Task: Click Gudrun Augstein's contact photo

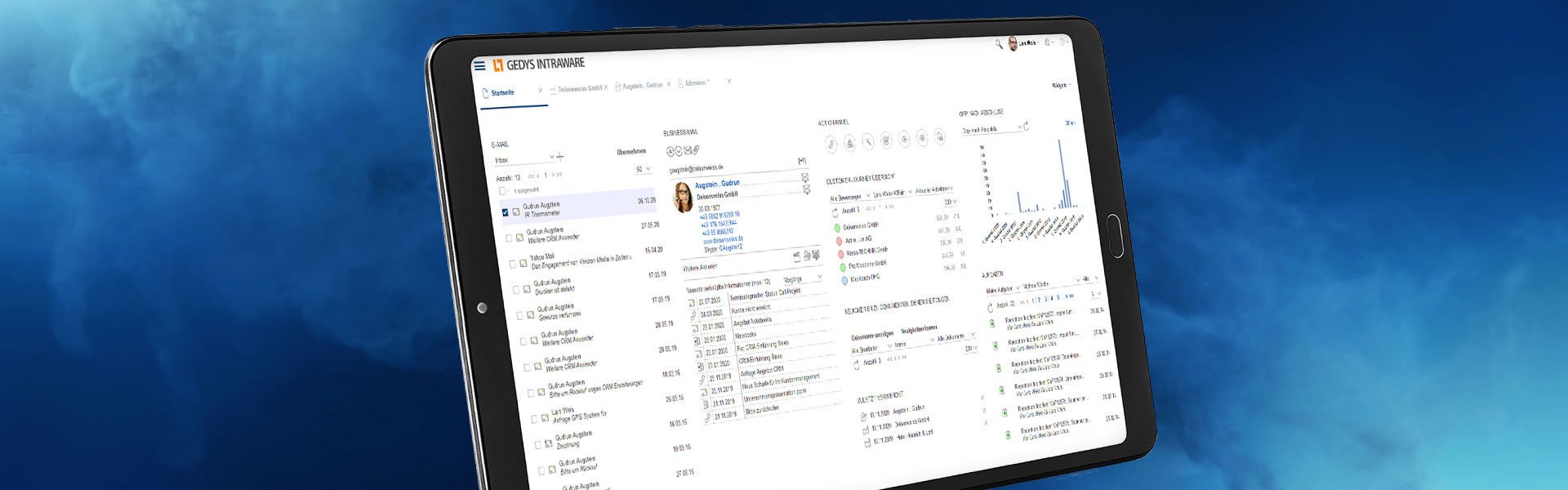Action: point(683,198)
